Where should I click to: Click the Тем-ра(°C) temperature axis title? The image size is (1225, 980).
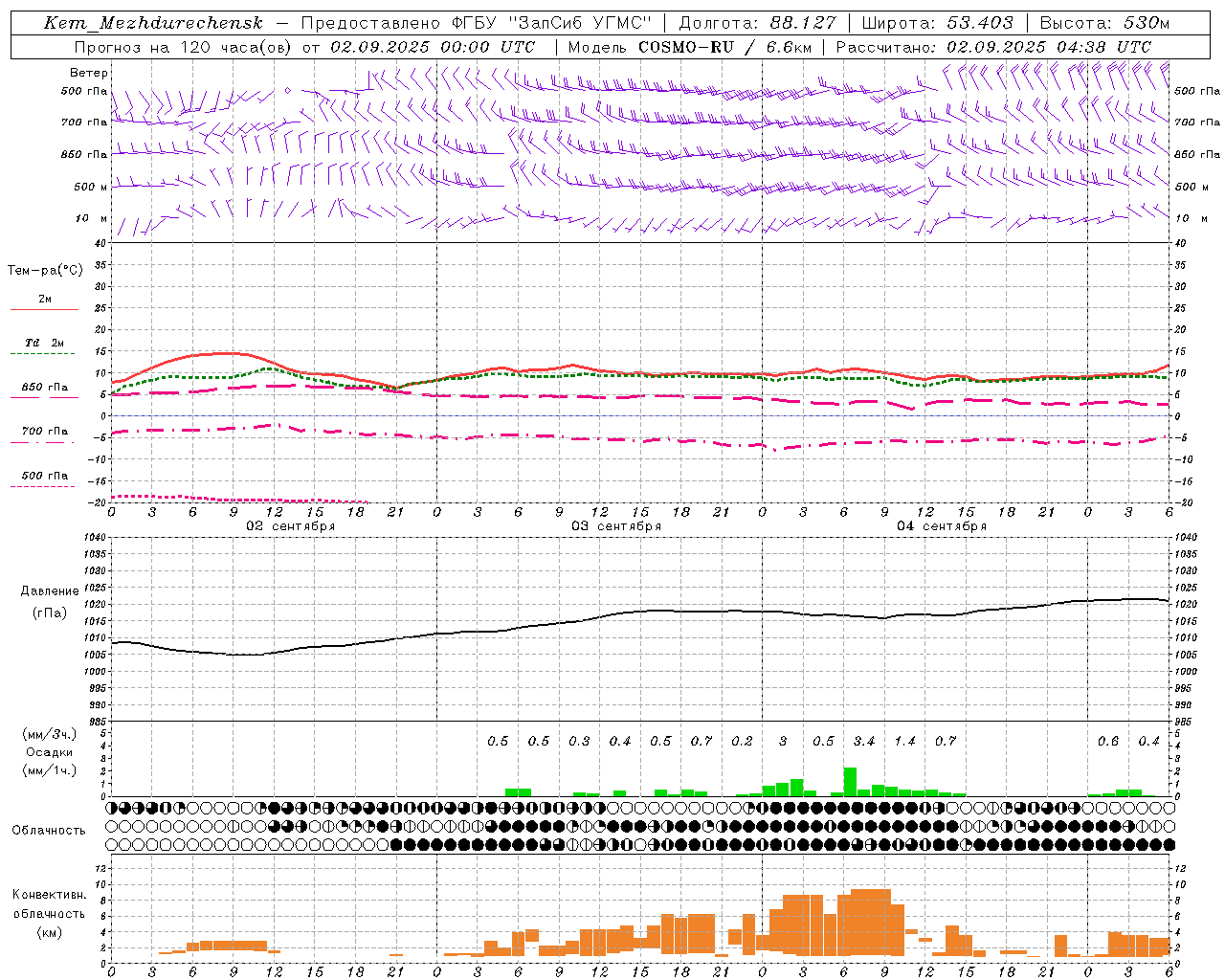click(x=45, y=271)
